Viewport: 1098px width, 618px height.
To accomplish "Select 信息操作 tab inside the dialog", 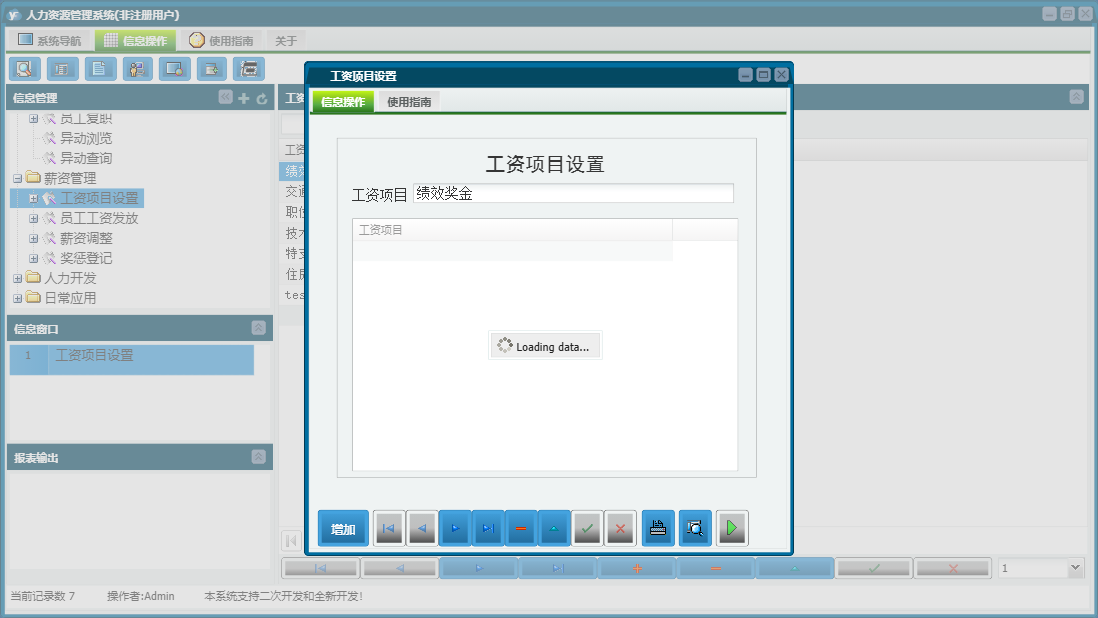I will 343,101.
